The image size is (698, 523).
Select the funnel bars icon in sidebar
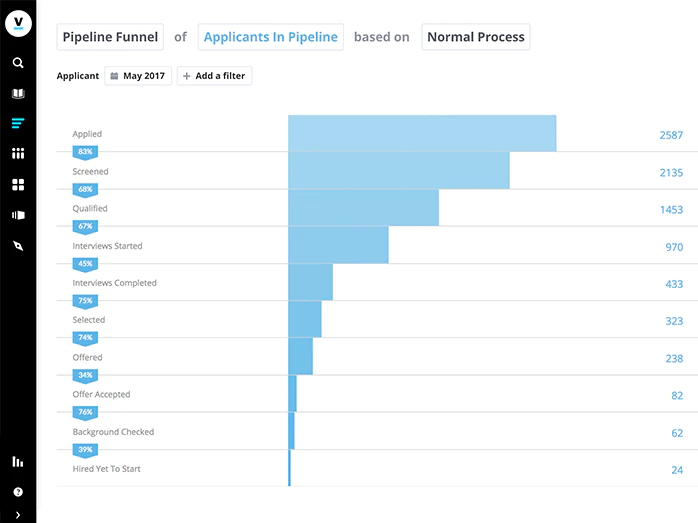point(18,123)
